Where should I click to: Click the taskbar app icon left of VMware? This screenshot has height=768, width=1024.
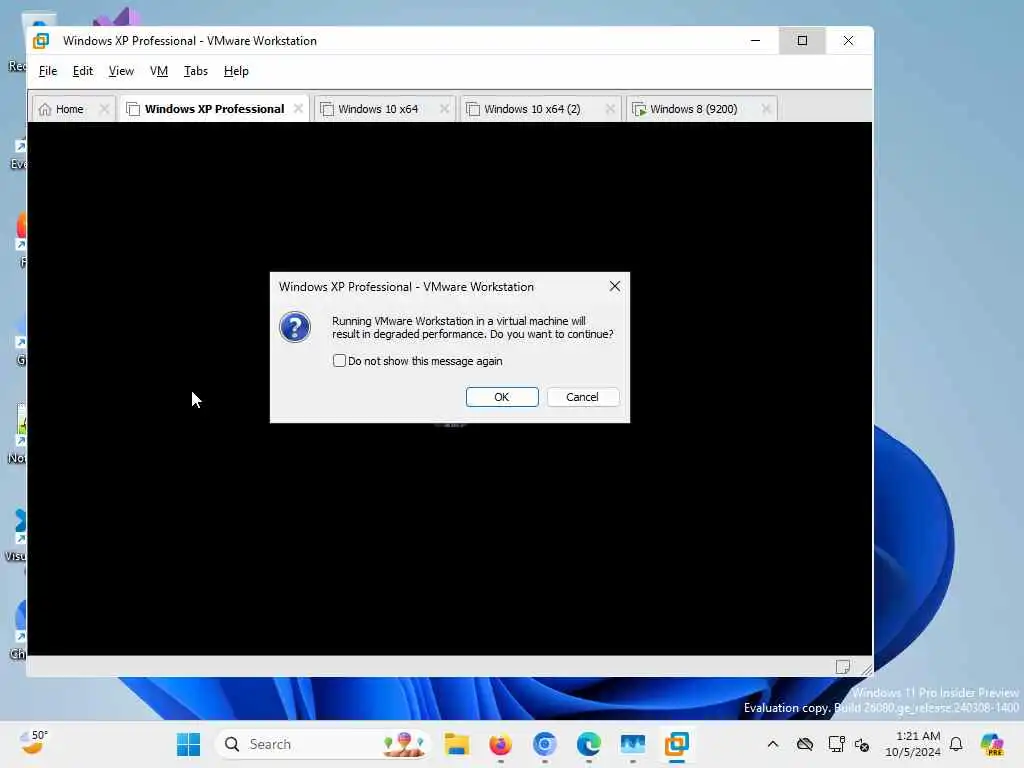[633, 744]
